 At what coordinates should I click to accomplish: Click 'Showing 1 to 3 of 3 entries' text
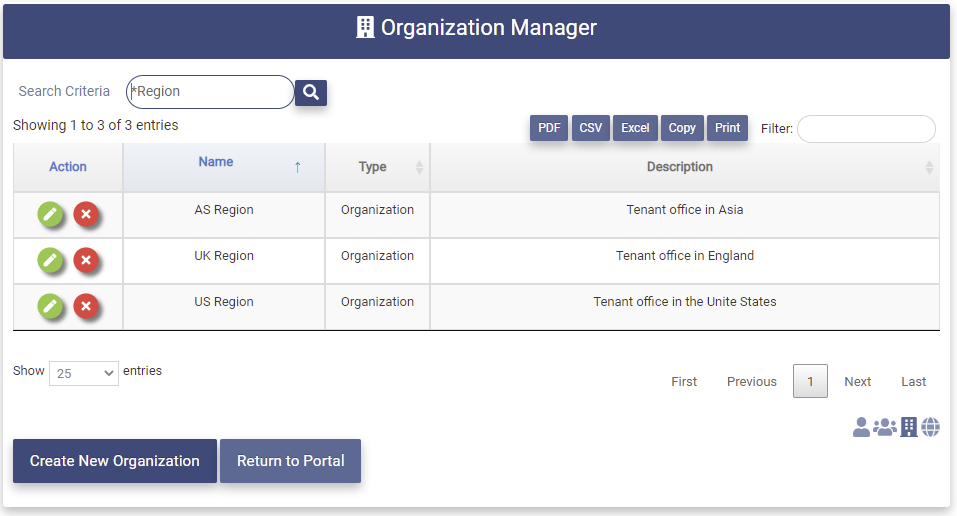[96, 125]
